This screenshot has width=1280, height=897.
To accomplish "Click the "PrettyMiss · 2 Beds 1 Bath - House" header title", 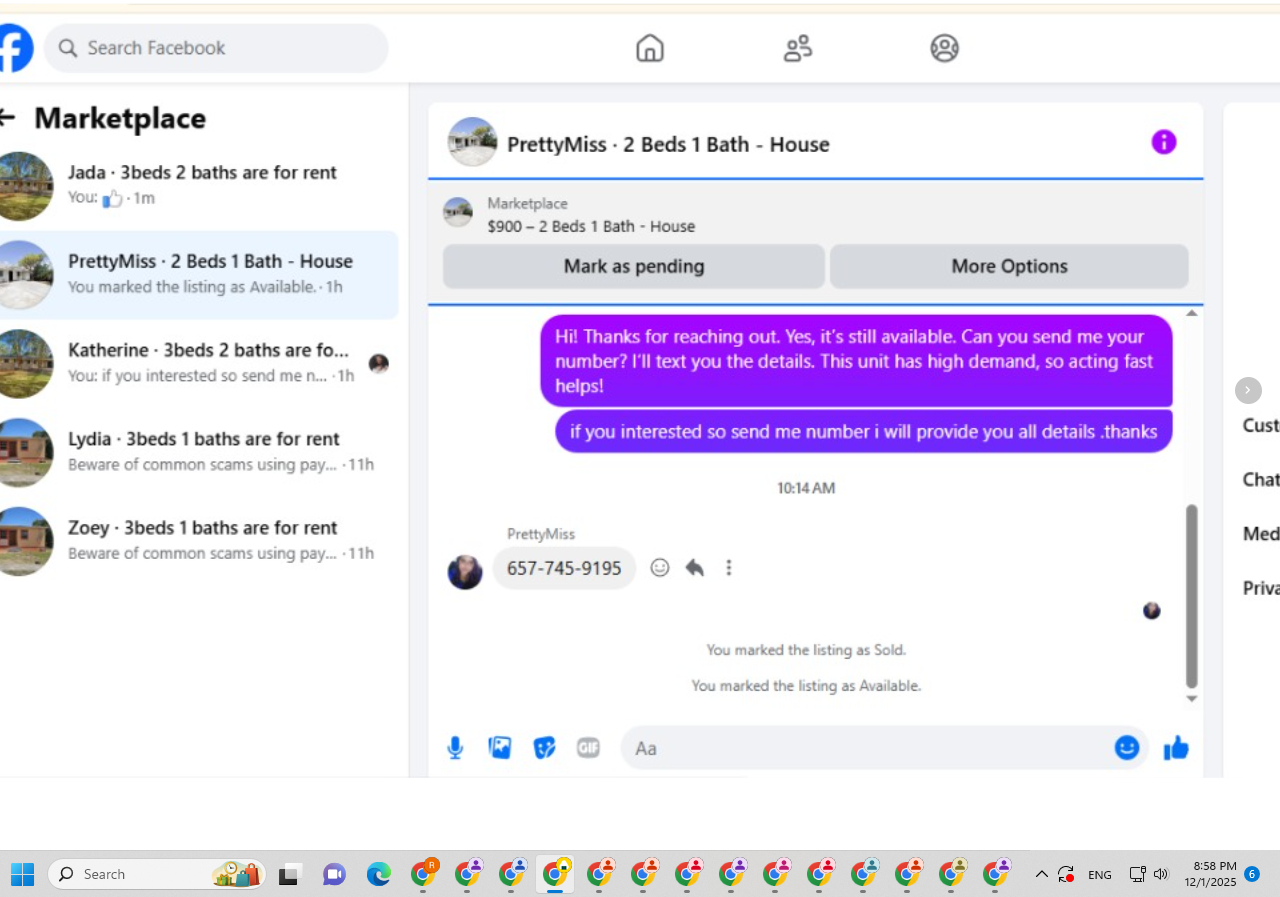I will coord(668,144).
